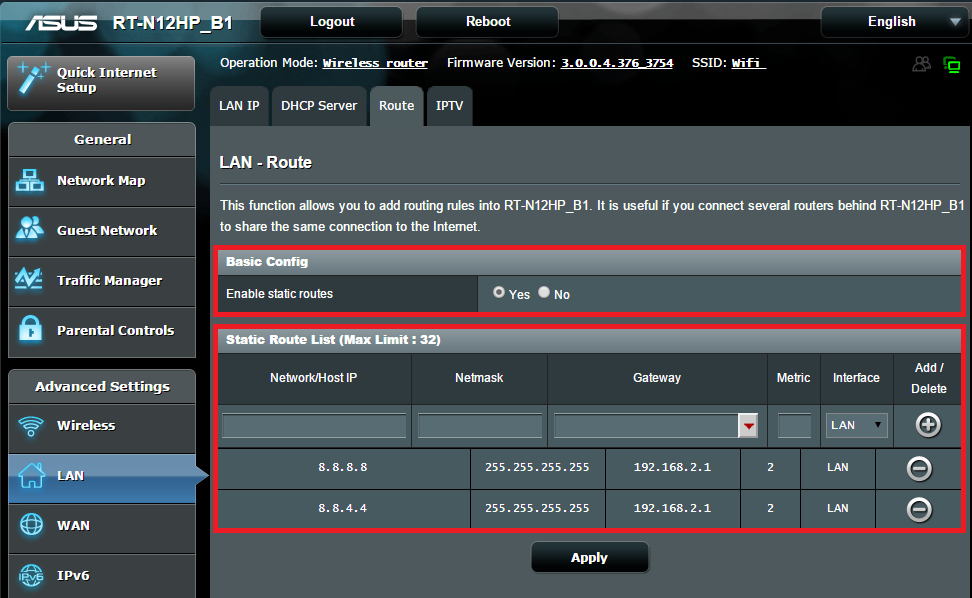Click the 8.8.4.4 host IP cell

[343, 508]
